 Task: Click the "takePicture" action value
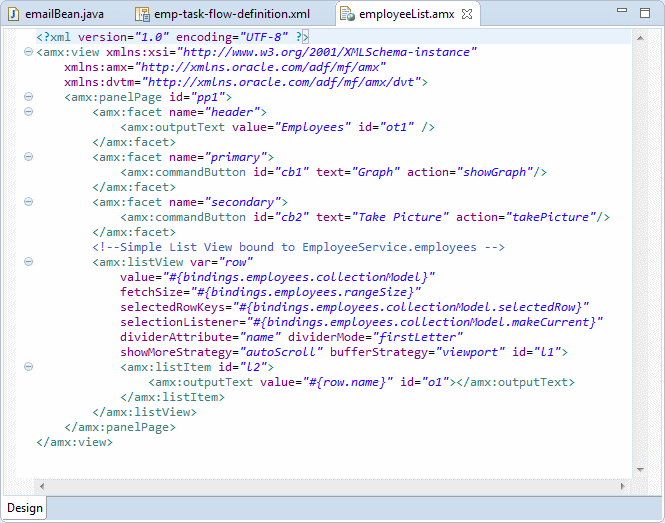550,217
